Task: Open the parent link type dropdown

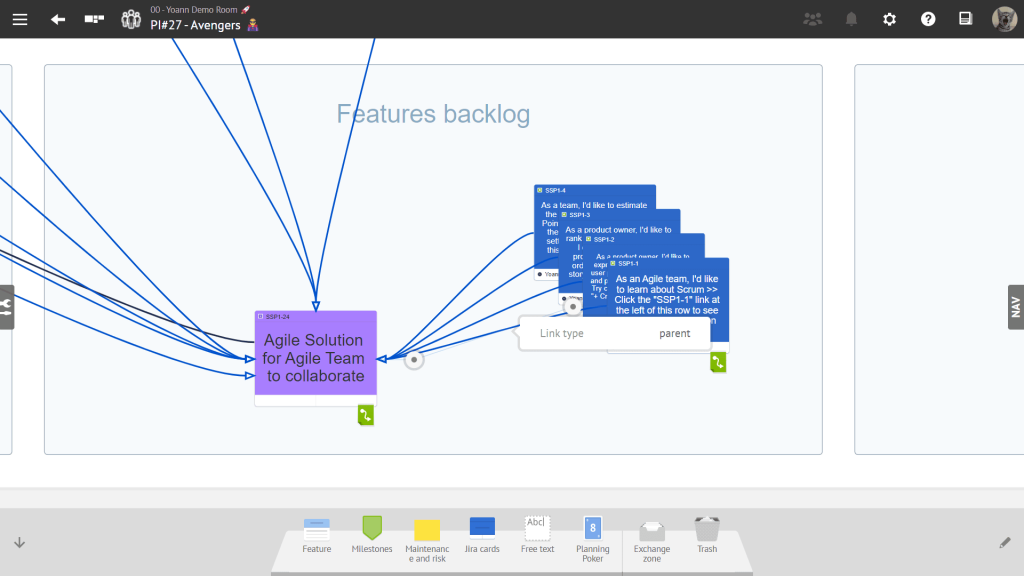Action: pyautogui.click(x=676, y=333)
